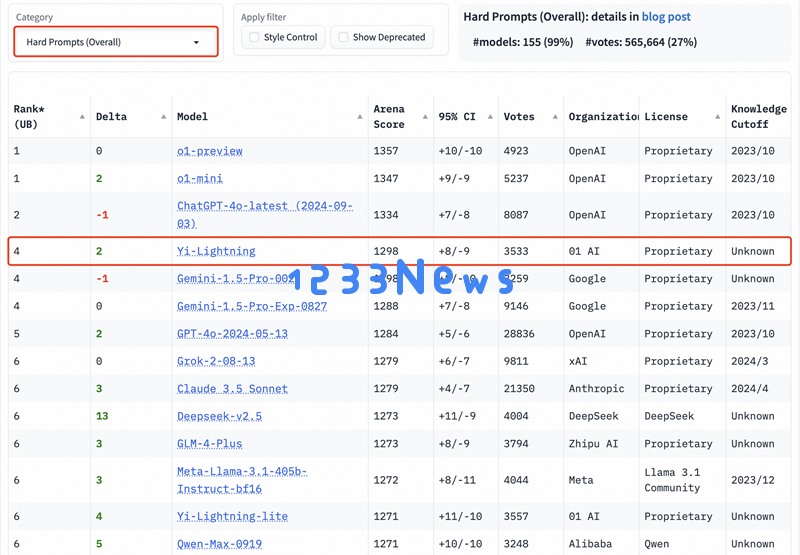Screen dimensions: 800x555
Task: Select the score 1347 for o1-mini
Action: [386, 179]
